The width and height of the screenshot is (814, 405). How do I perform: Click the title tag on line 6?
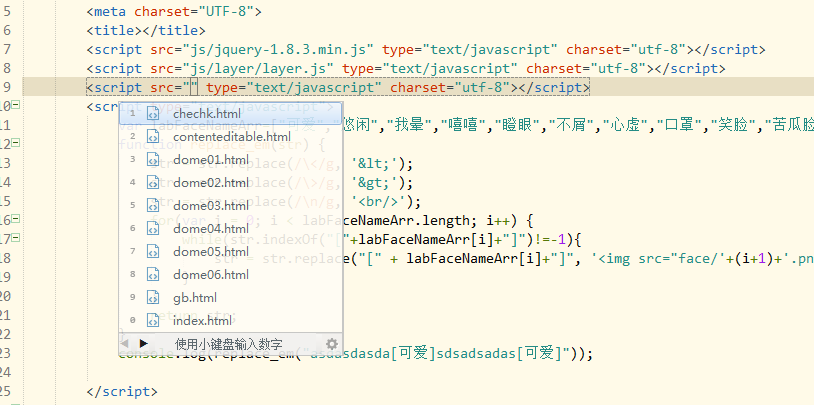[x=146, y=31]
